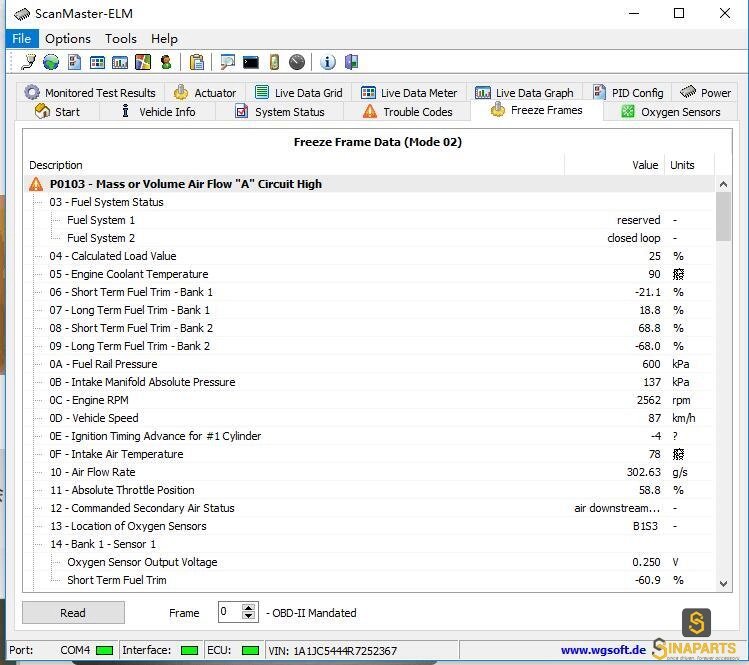Click the warning triangle beside P0103

click(36, 184)
